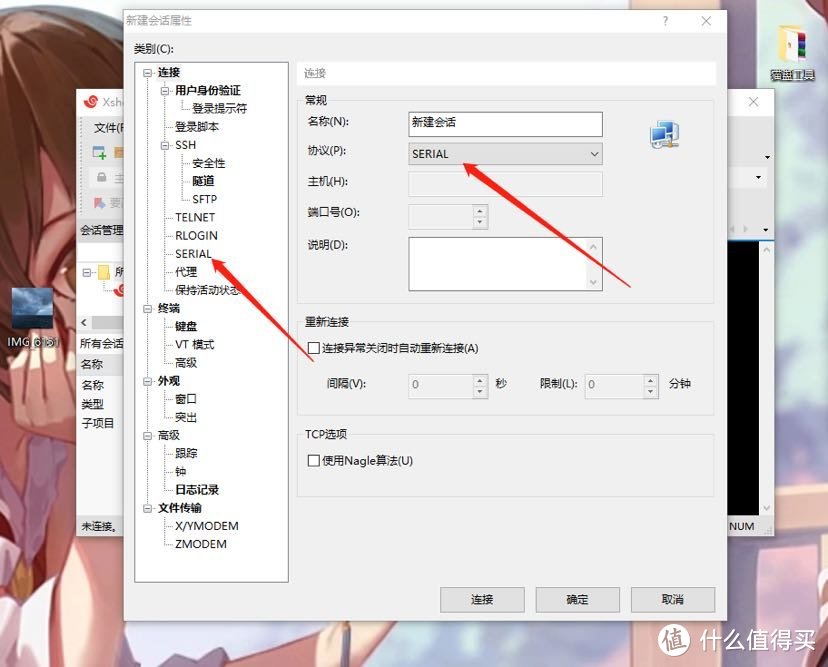The height and width of the screenshot is (667, 828).
Task: Close the 新建会话属性 dialog
Action: click(706, 21)
